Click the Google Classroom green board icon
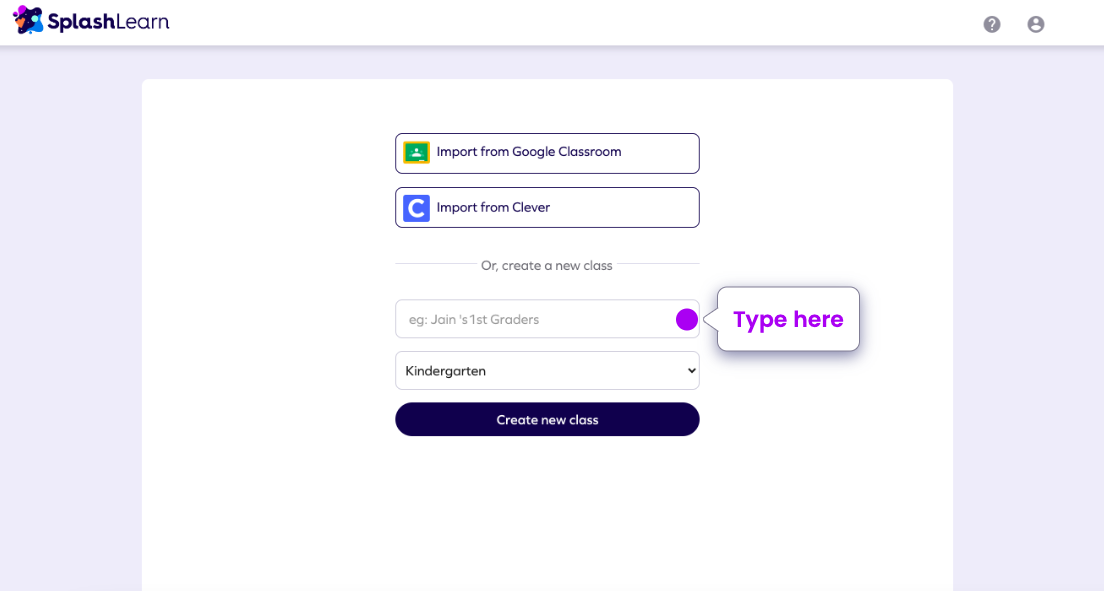 pyautogui.click(x=416, y=153)
